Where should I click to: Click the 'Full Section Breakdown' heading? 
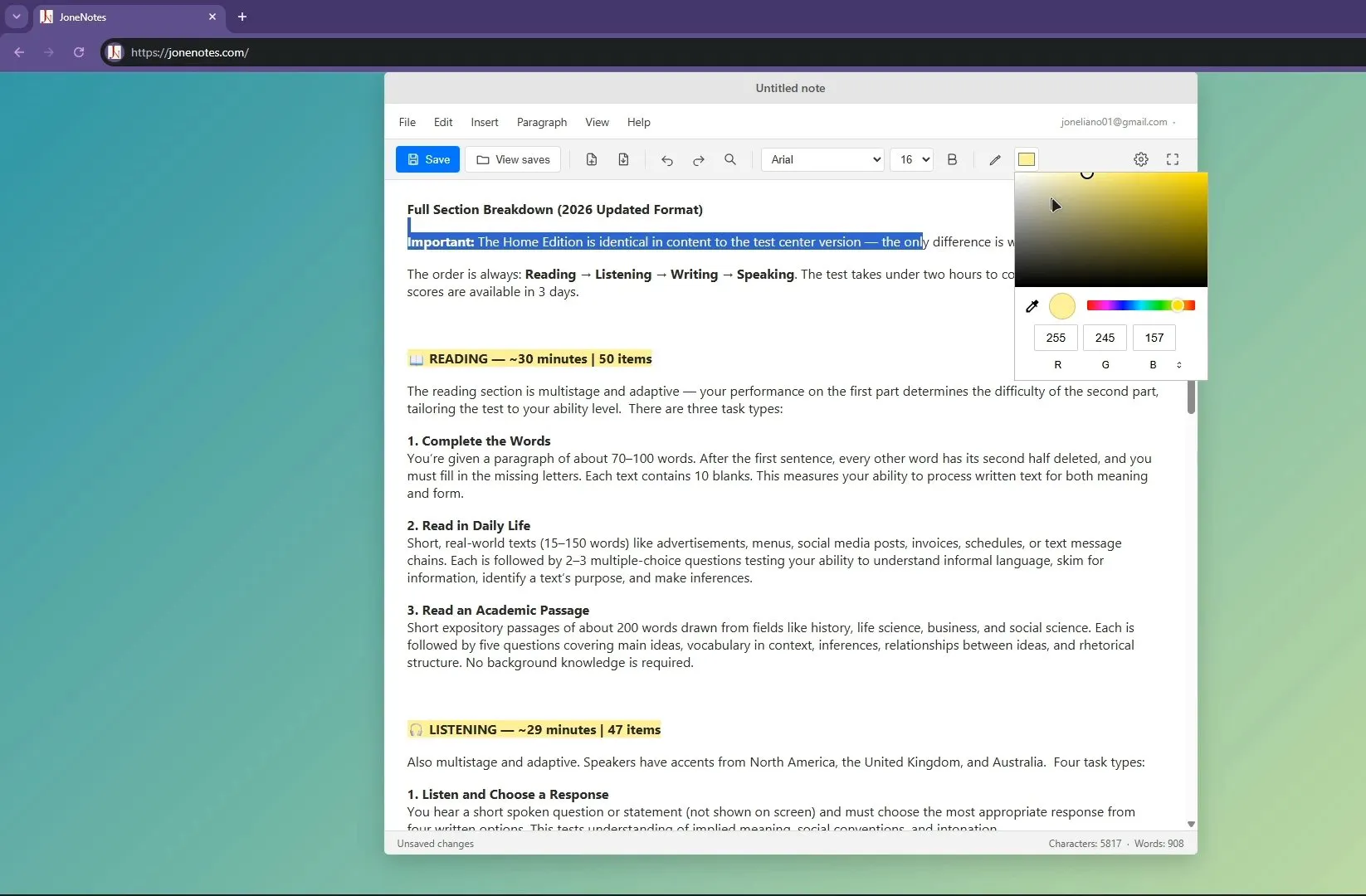tap(555, 209)
